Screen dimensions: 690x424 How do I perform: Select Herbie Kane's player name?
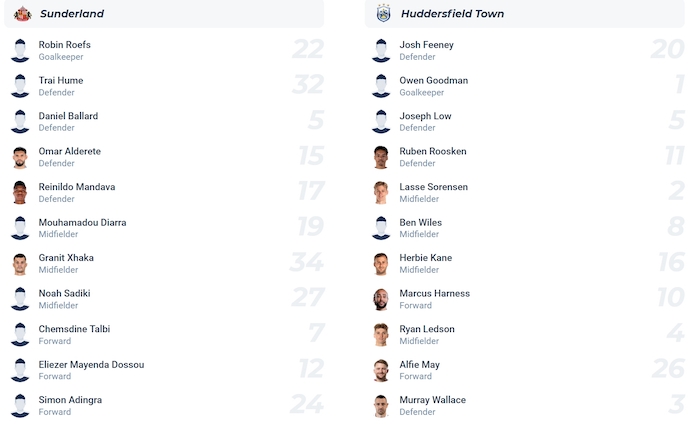(x=426, y=258)
